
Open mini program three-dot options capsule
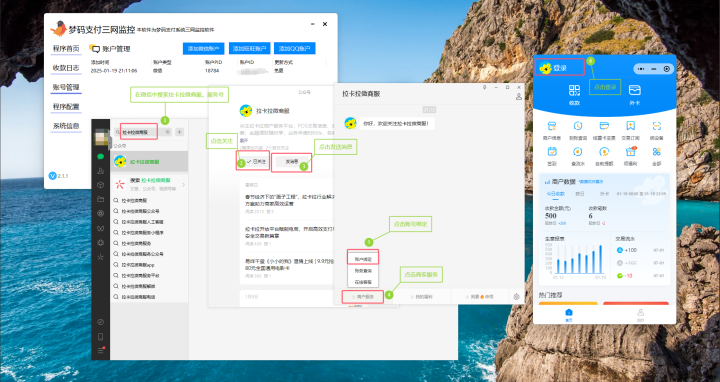click(x=641, y=69)
